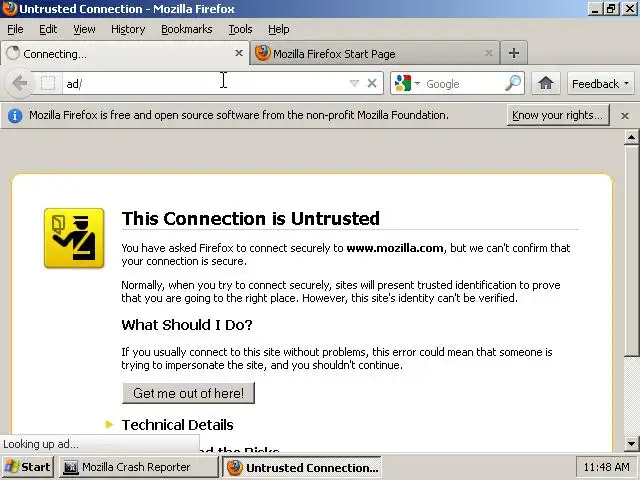The width and height of the screenshot is (640, 480).
Task: Go to the Home page icon
Action: (x=546, y=83)
